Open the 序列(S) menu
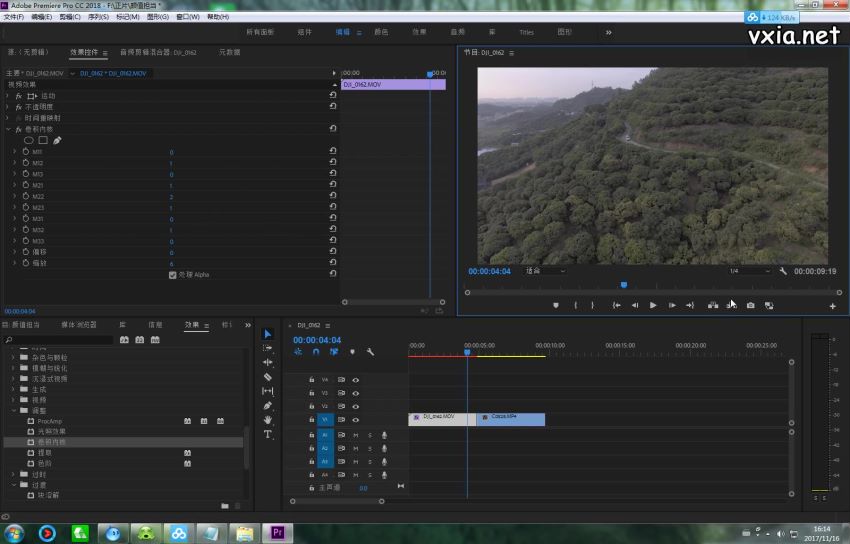Image resolution: width=850 pixels, height=544 pixels. (x=97, y=17)
